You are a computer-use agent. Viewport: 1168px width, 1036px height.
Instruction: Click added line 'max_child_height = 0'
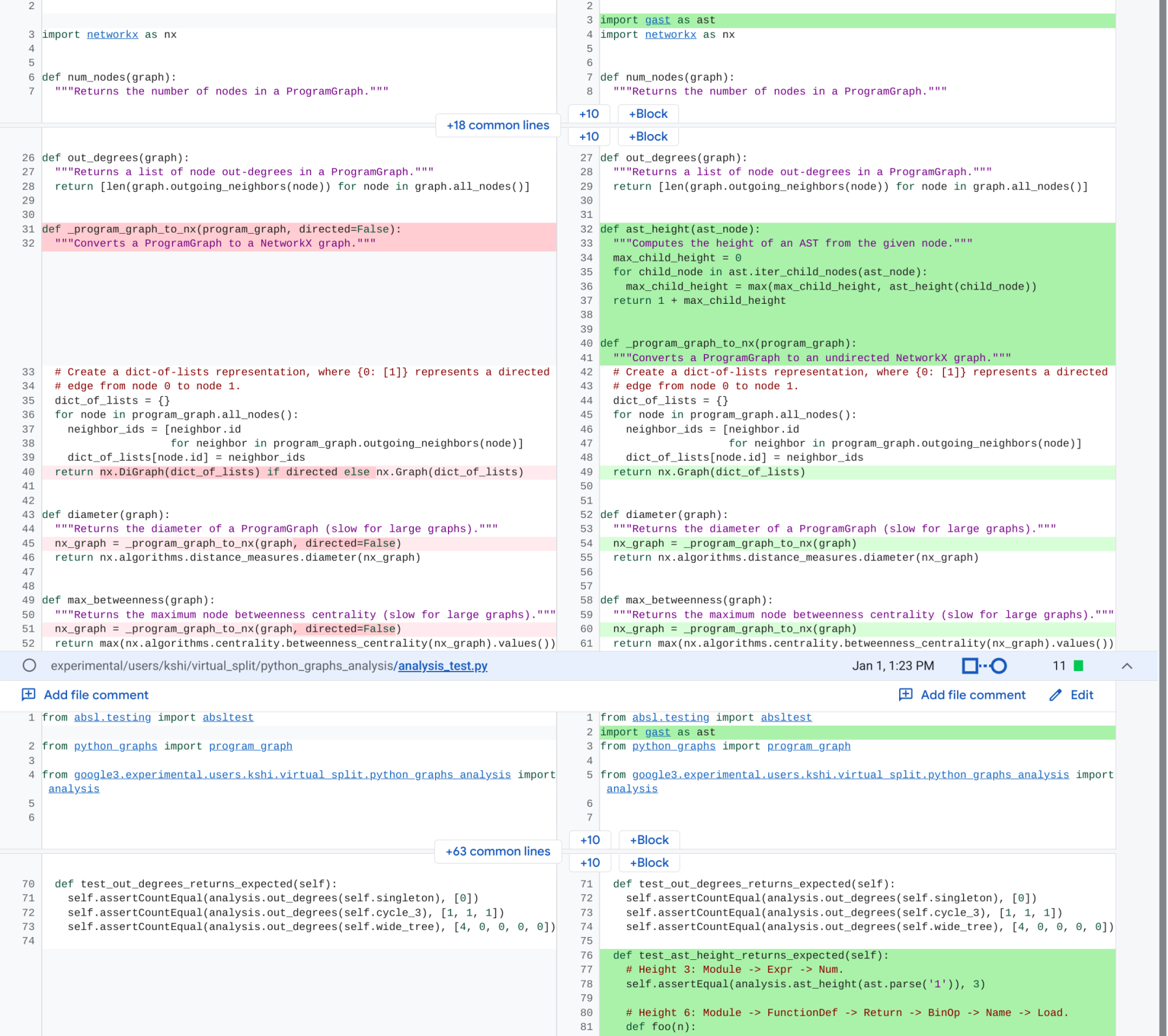coord(677,258)
